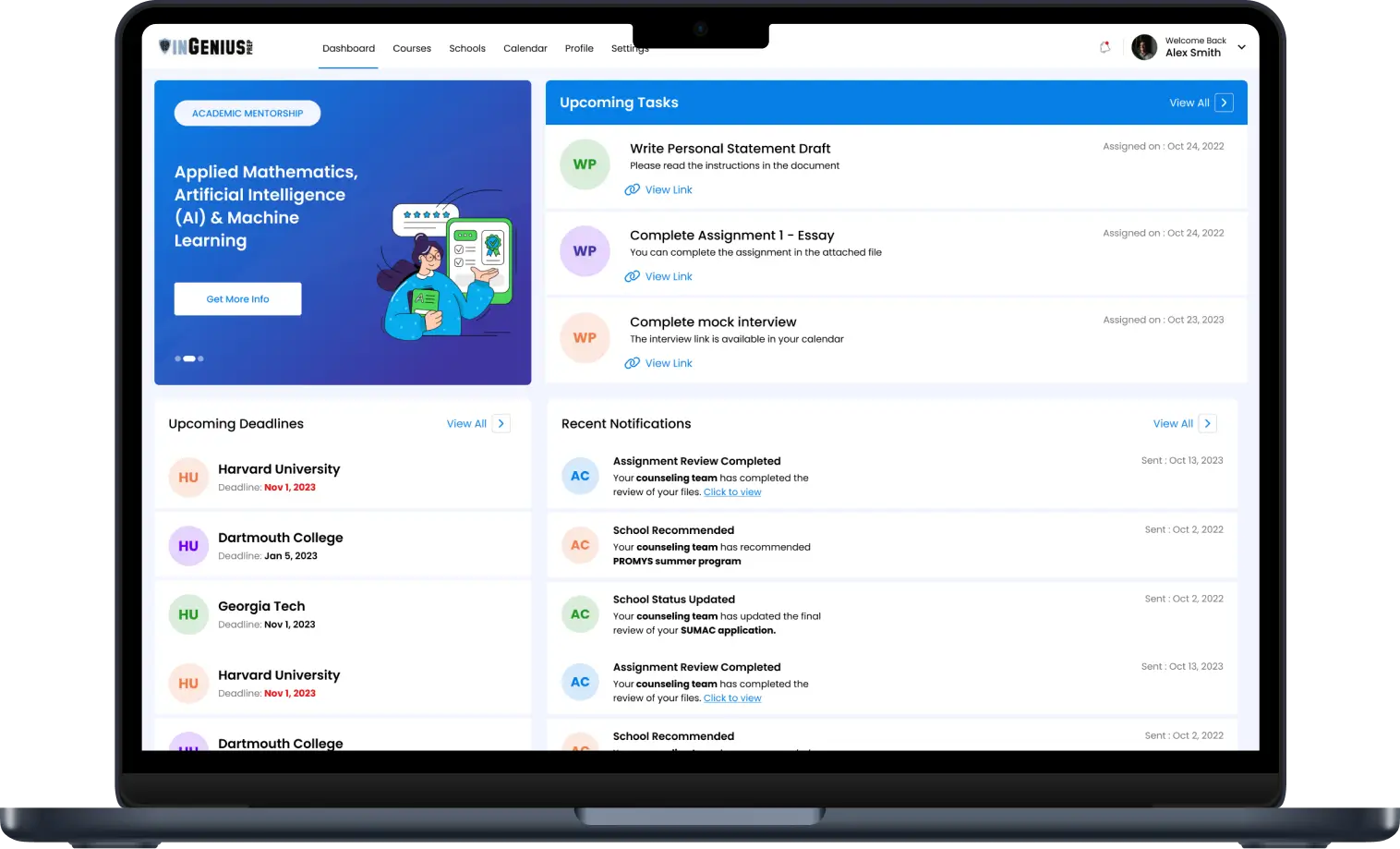Click the green AC icon for School Status Updated
The width and height of the screenshot is (1400, 849).
580,614
